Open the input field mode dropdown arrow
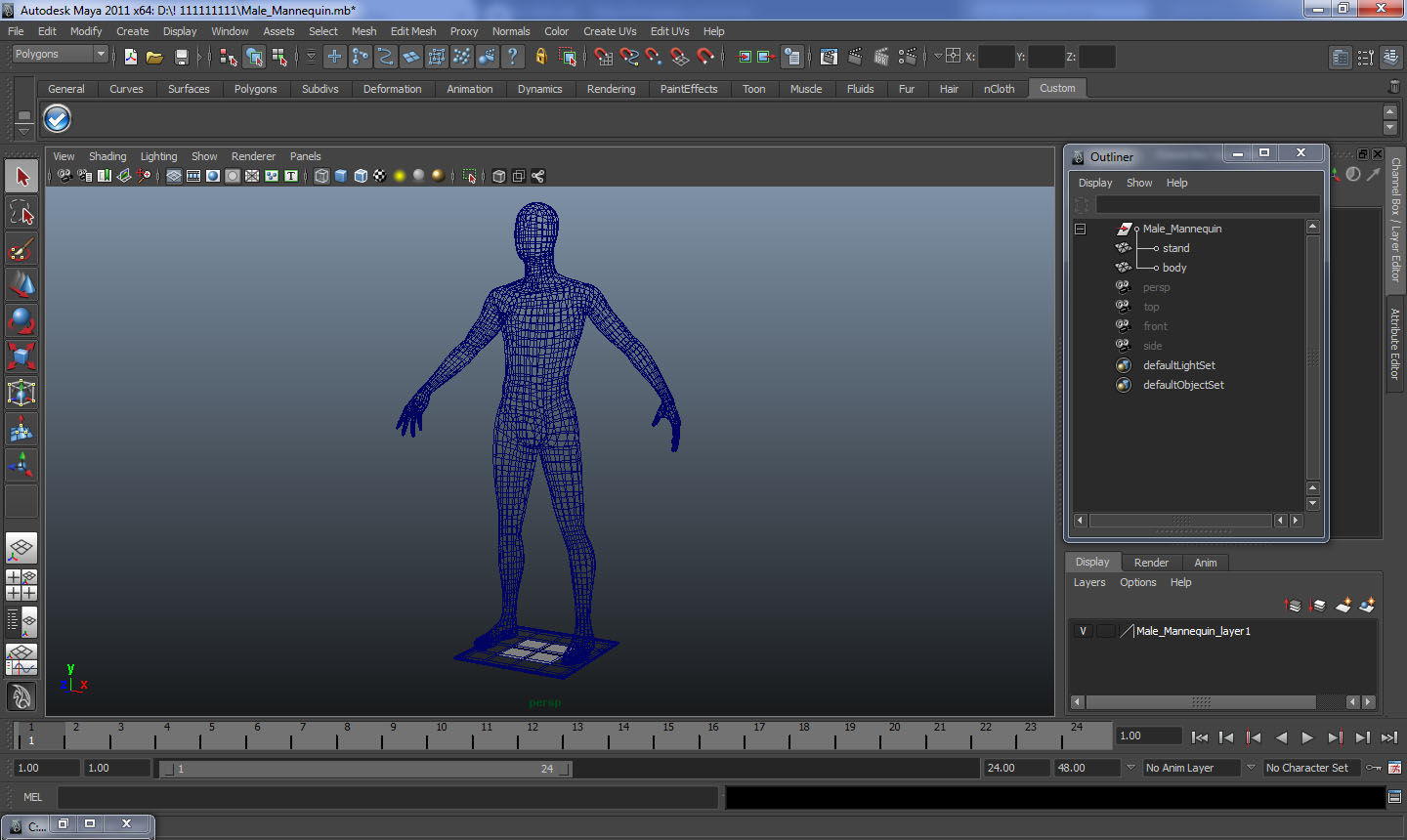 [938, 57]
